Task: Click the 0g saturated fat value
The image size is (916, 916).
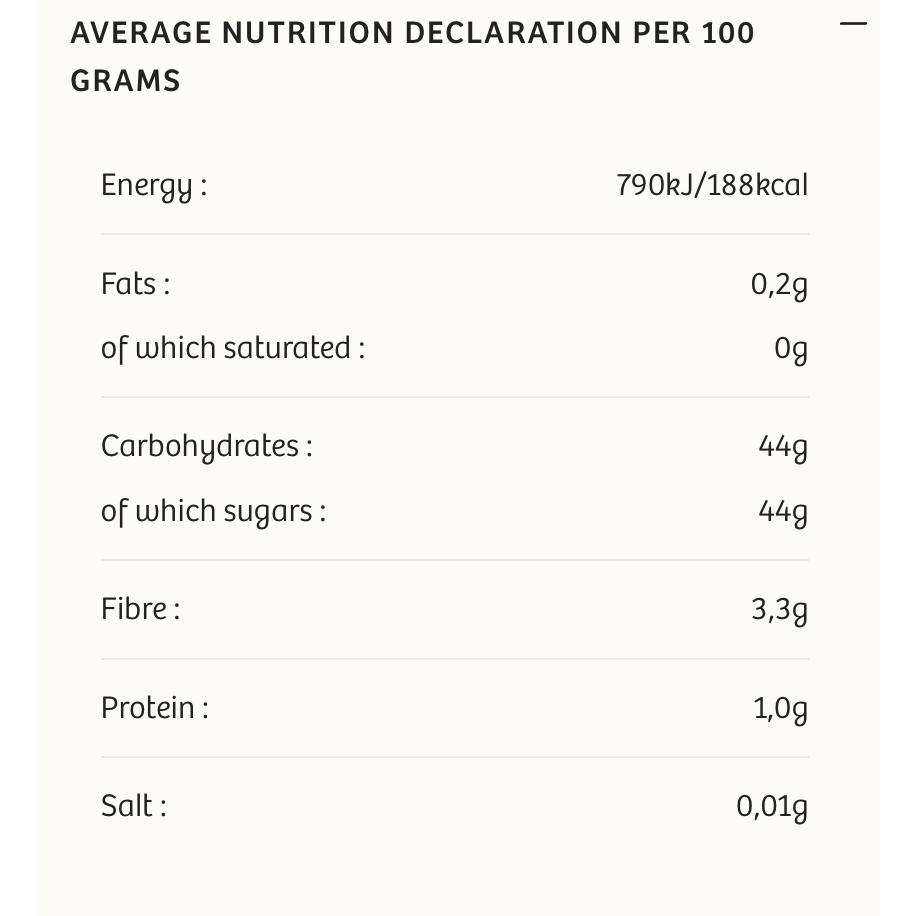Action: tap(790, 349)
